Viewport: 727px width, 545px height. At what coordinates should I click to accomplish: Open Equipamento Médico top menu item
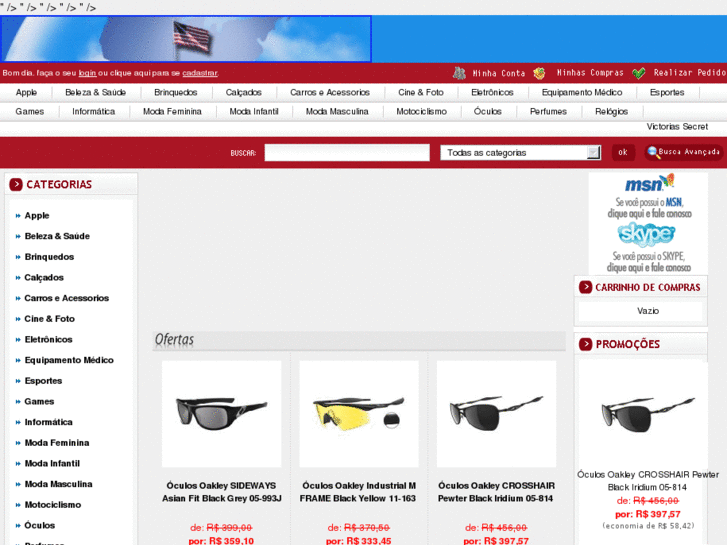pos(582,92)
